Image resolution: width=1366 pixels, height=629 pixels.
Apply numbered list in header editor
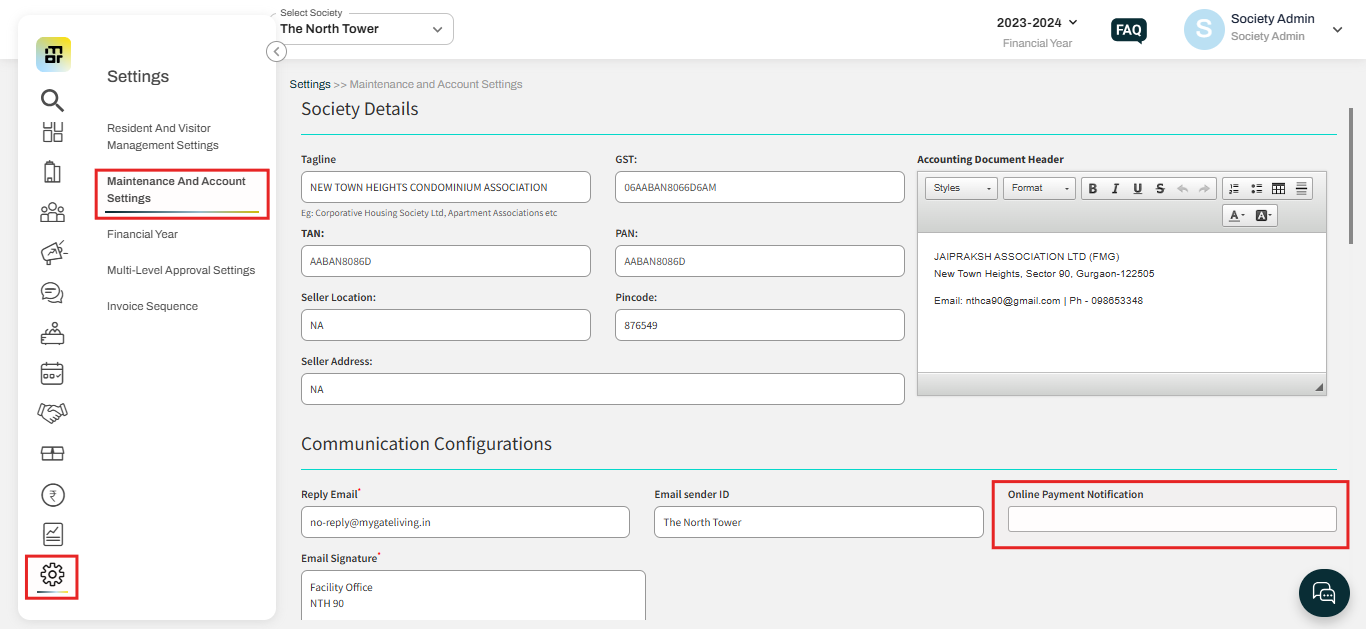1235,188
